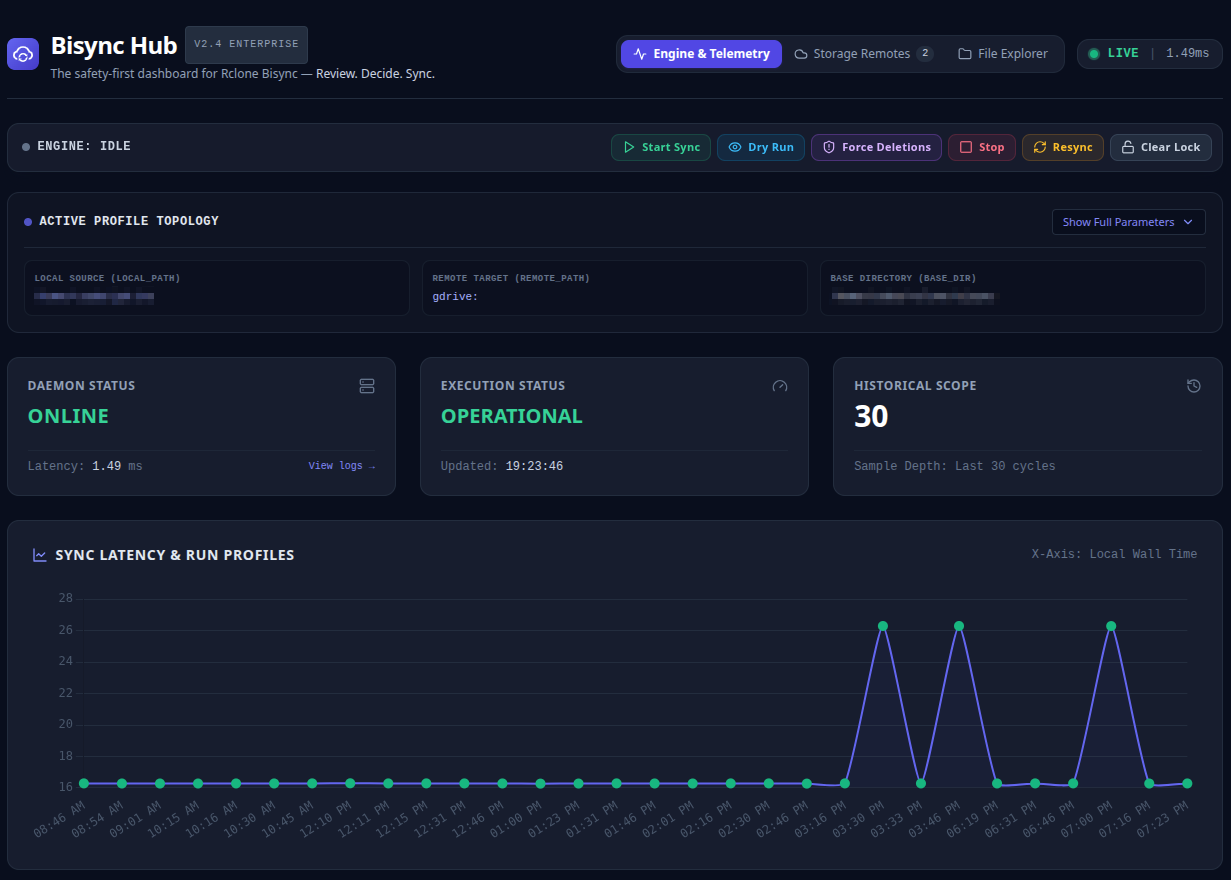Image resolution: width=1231 pixels, height=880 pixels.
Task: Trigger a Resync operation
Action: [x=1063, y=147]
